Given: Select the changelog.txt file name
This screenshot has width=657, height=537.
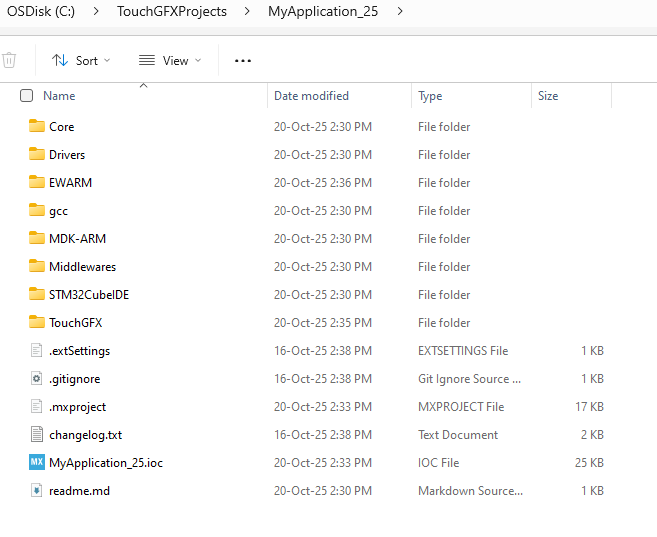Looking at the screenshot, I should pos(85,435).
